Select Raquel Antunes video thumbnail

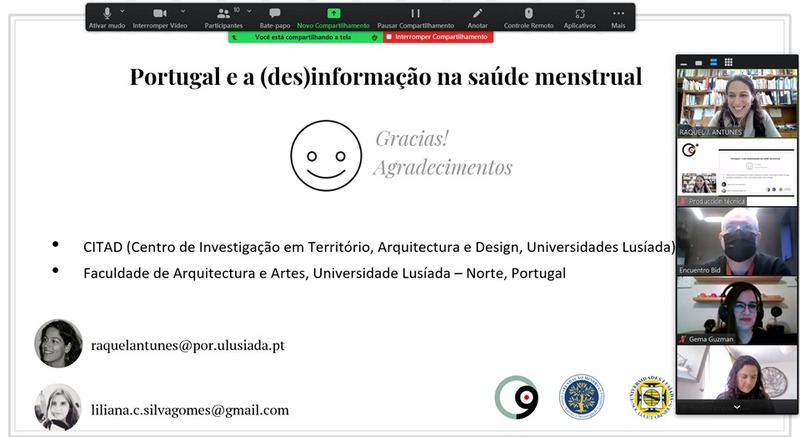[x=737, y=104]
